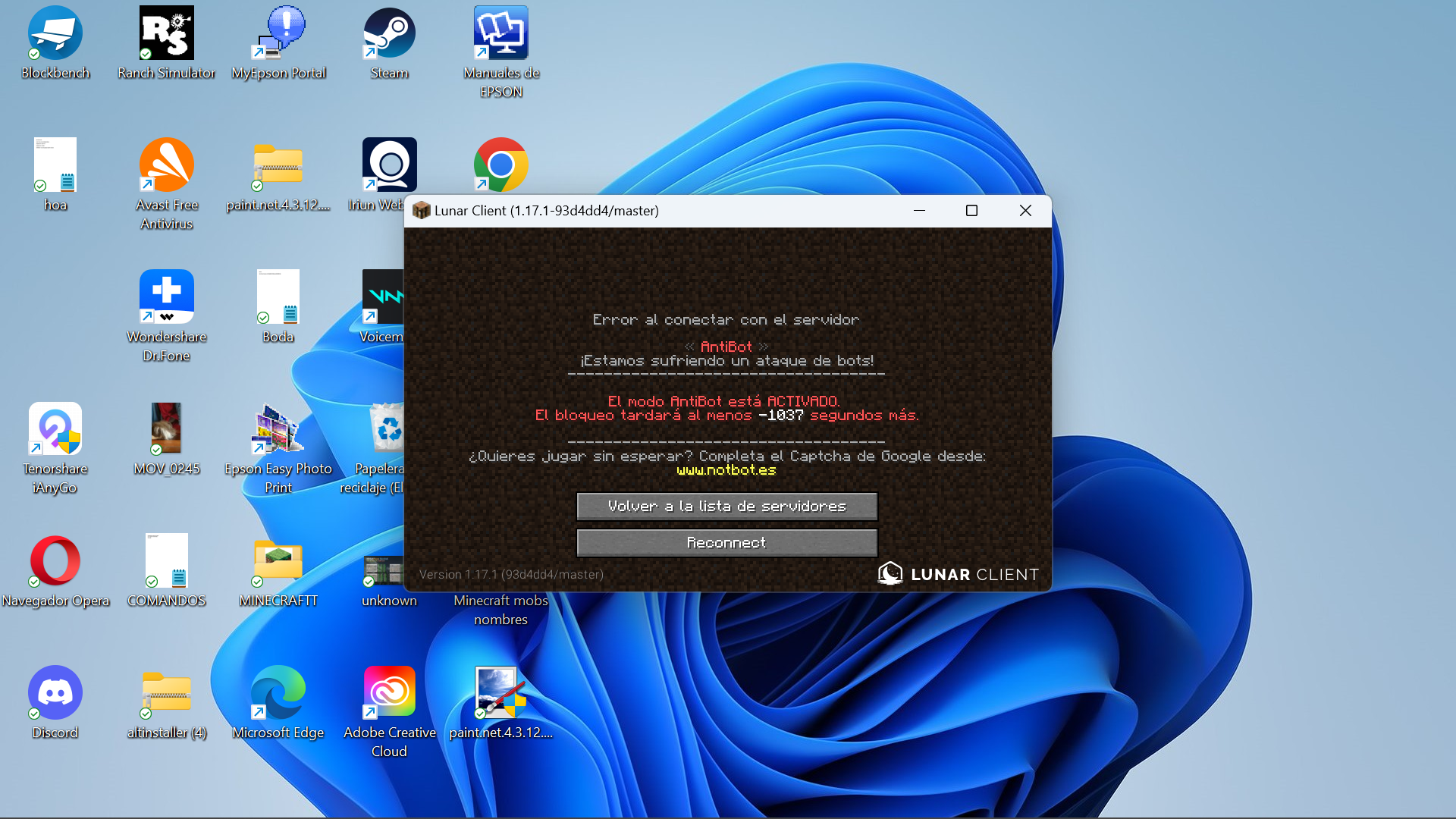1456x819 pixels.
Task: Click the Reconnect button
Action: (x=726, y=543)
